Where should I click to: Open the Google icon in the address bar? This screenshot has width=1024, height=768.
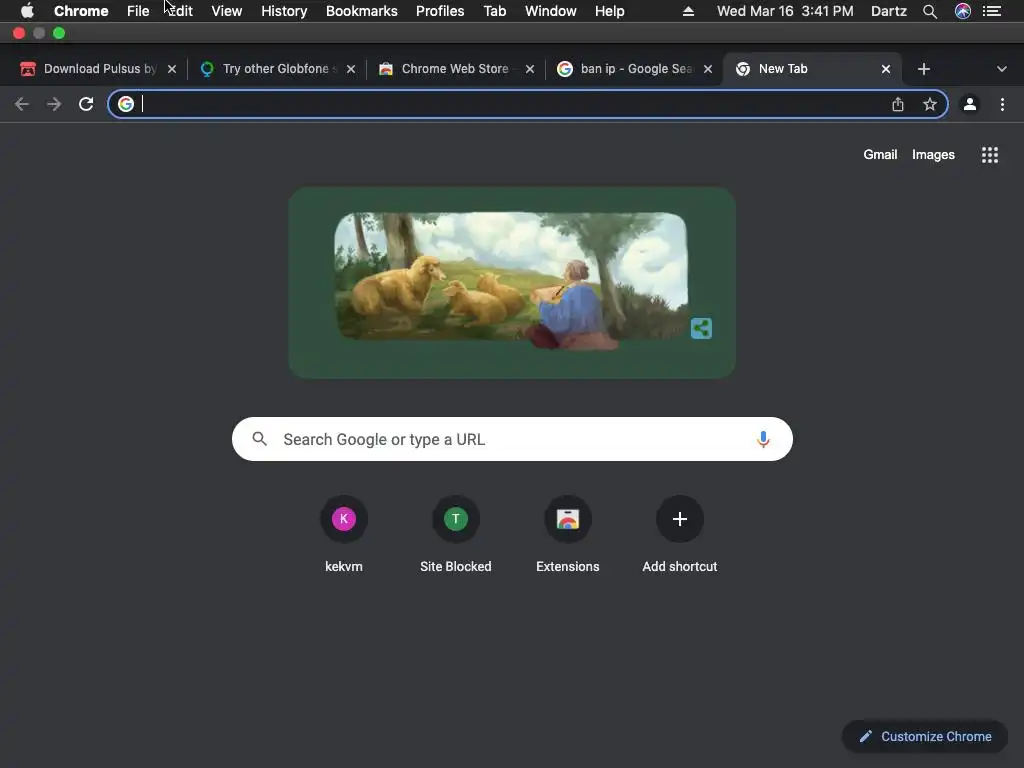coord(126,104)
